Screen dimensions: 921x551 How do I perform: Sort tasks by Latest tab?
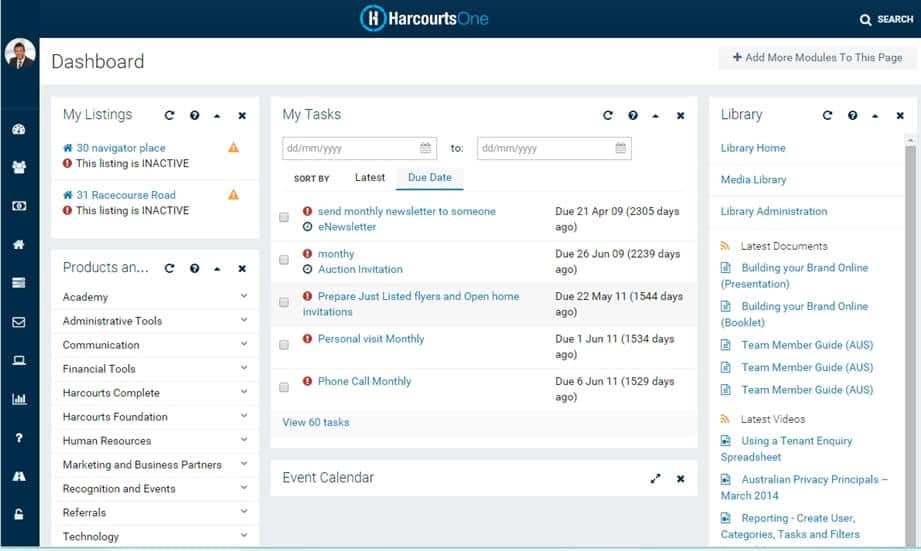click(x=369, y=177)
